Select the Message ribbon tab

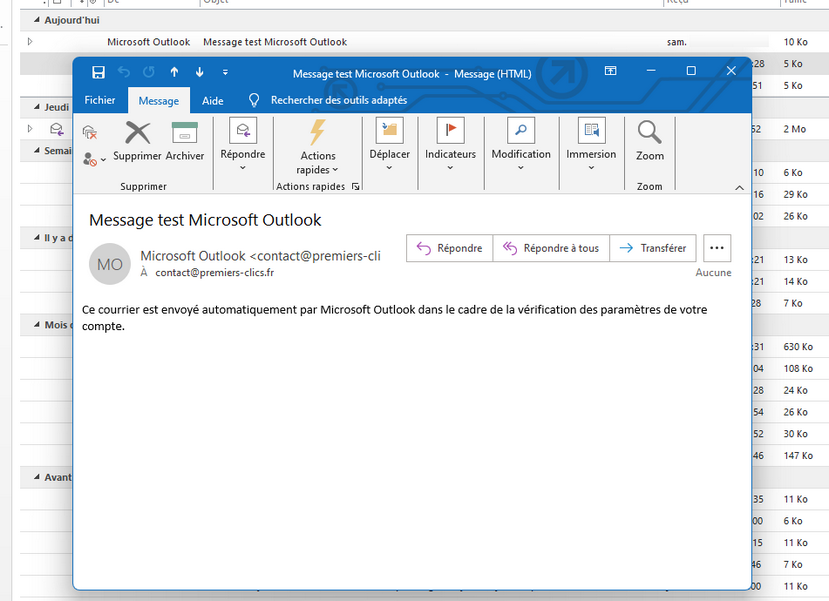159,101
